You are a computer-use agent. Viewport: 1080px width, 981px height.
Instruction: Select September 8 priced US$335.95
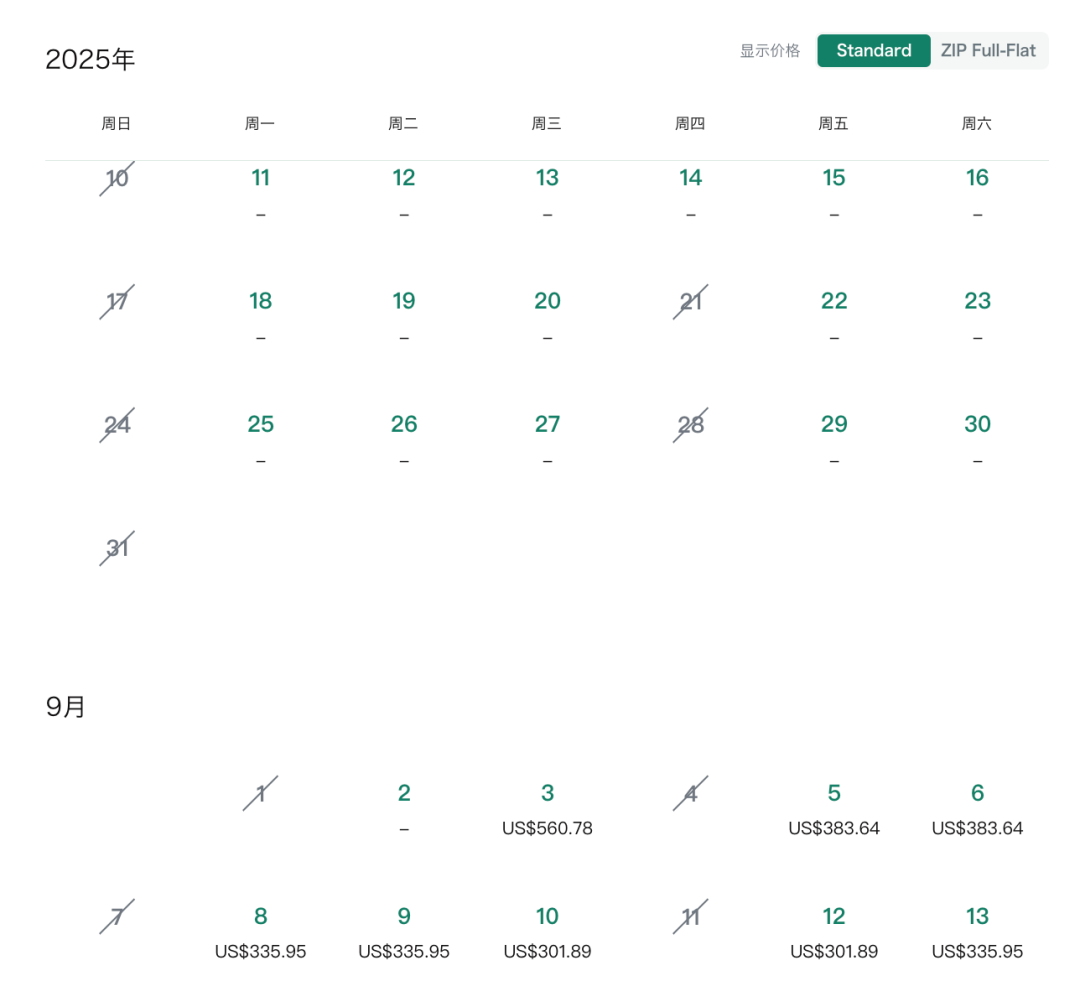coord(260,931)
